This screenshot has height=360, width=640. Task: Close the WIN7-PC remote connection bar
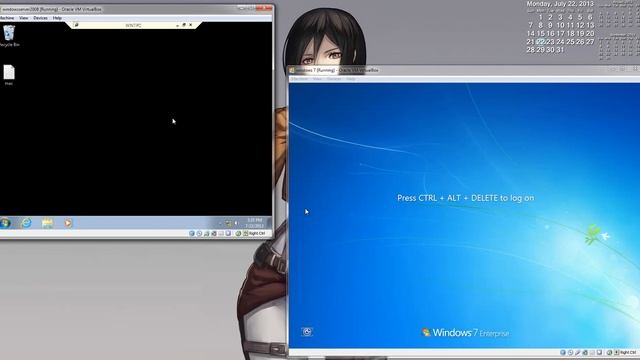(x=190, y=25)
